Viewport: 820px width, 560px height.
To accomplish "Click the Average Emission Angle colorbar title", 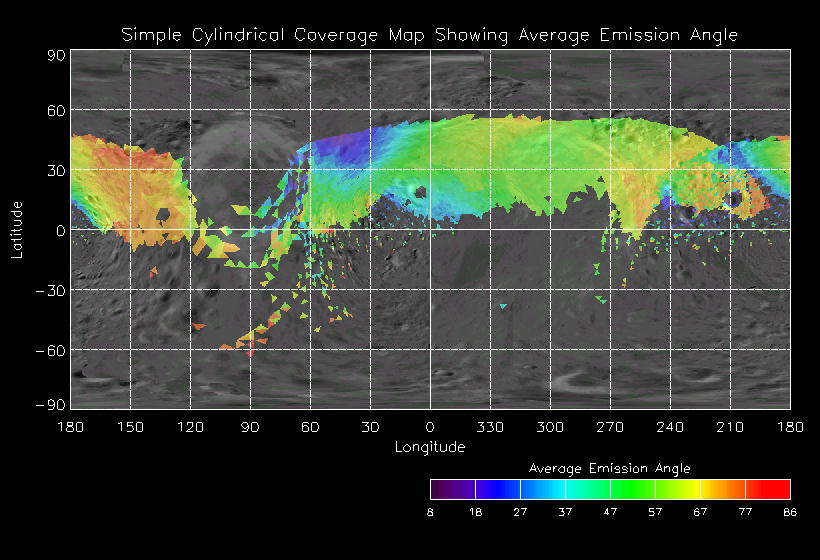I will [x=609, y=468].
